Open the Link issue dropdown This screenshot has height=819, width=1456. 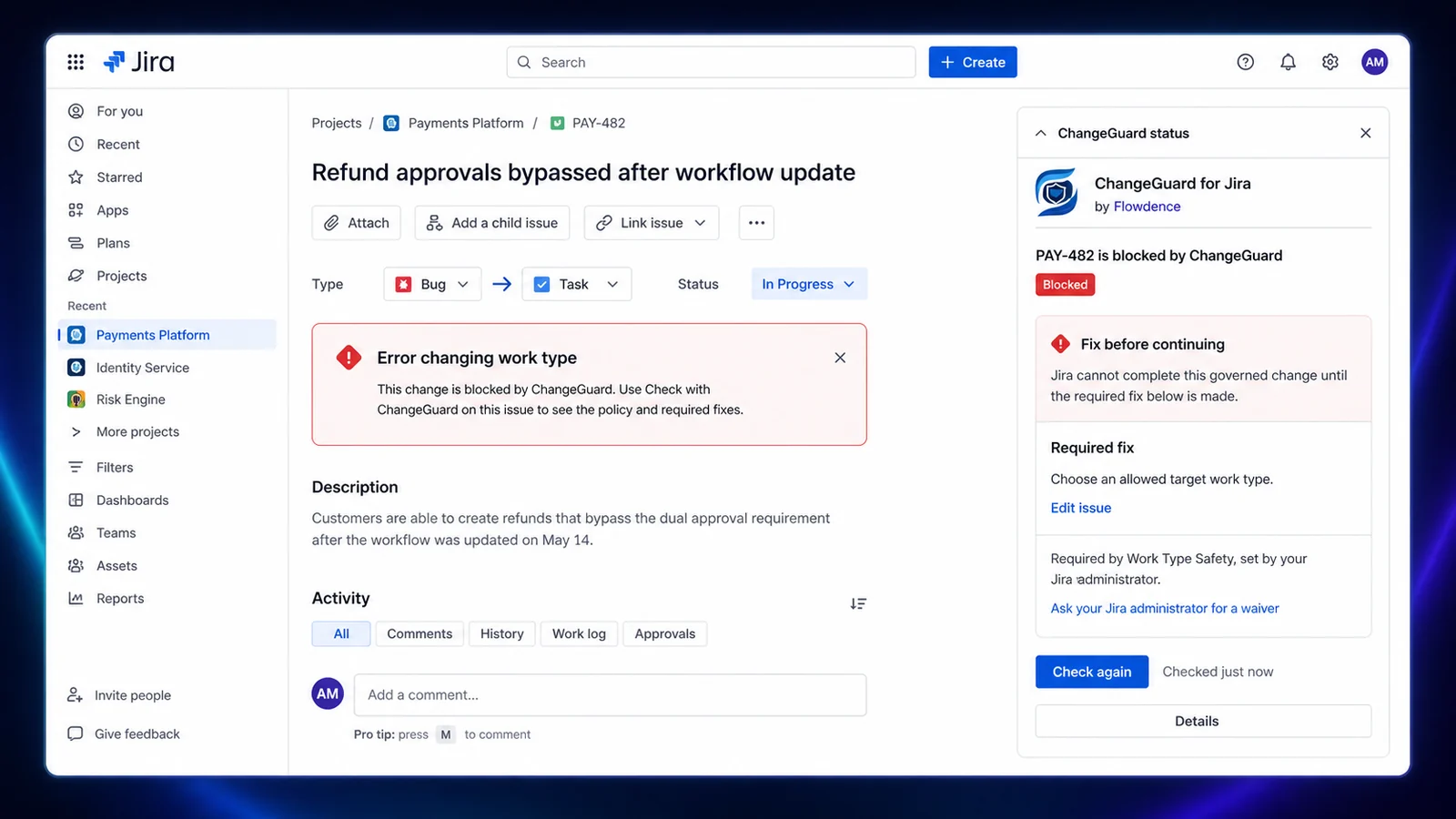point(652,223)
